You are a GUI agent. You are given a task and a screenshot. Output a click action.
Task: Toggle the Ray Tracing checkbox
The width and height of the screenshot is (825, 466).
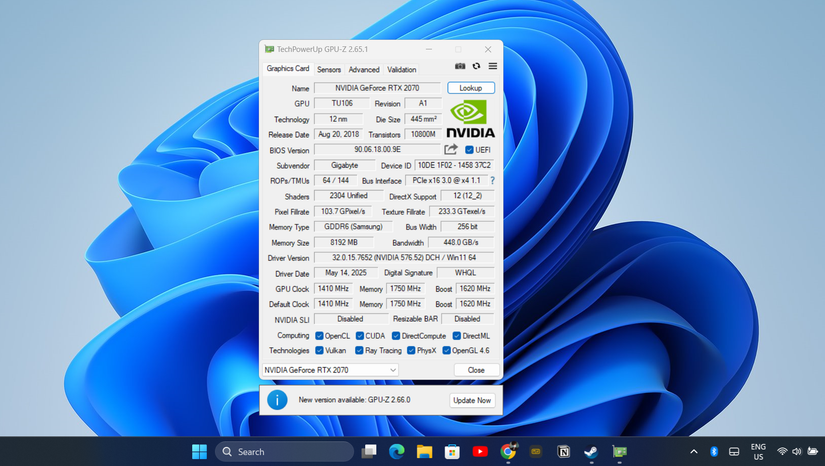pyautogui.click(x=359, y=351)
